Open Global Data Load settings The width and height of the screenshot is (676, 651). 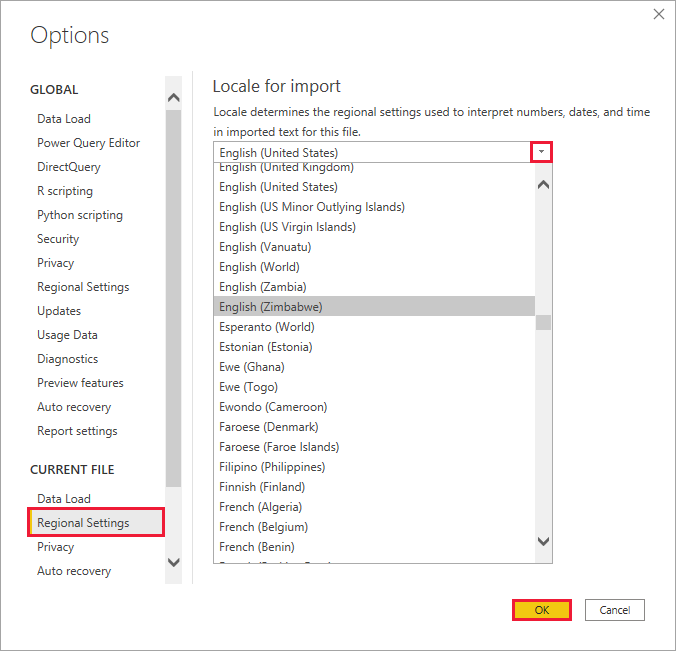tap(64, 119)
